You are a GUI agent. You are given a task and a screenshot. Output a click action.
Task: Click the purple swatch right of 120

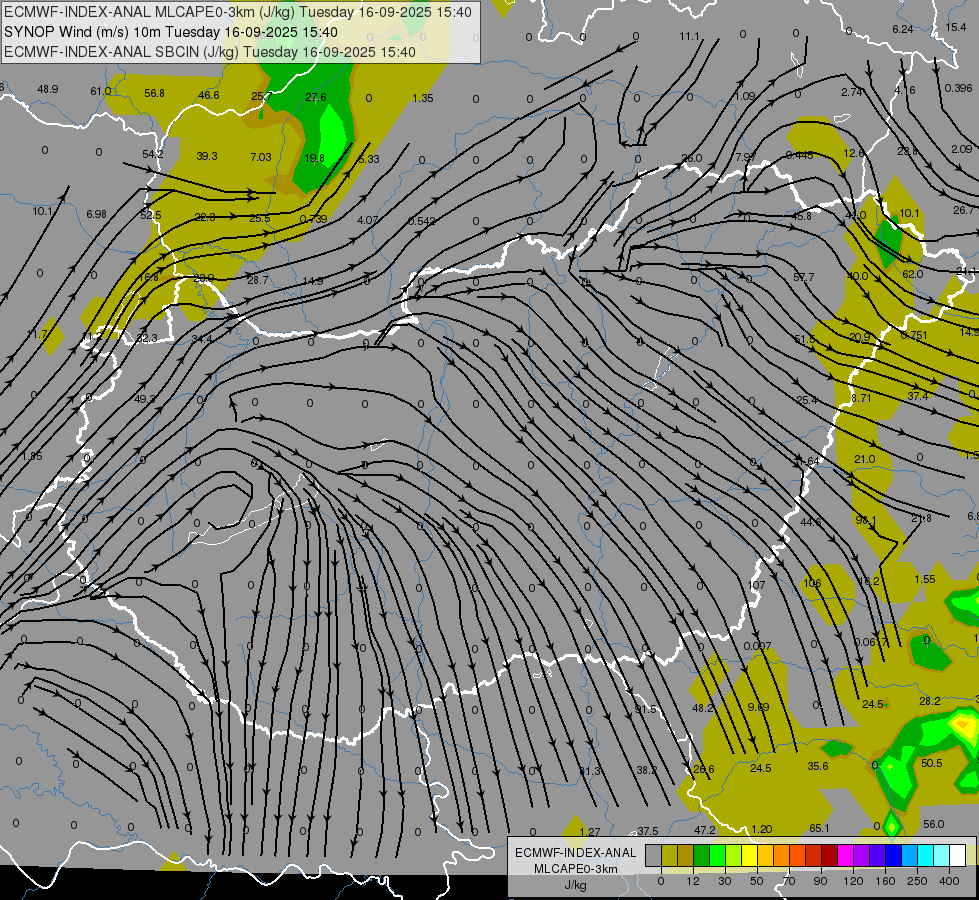[862, 855]
